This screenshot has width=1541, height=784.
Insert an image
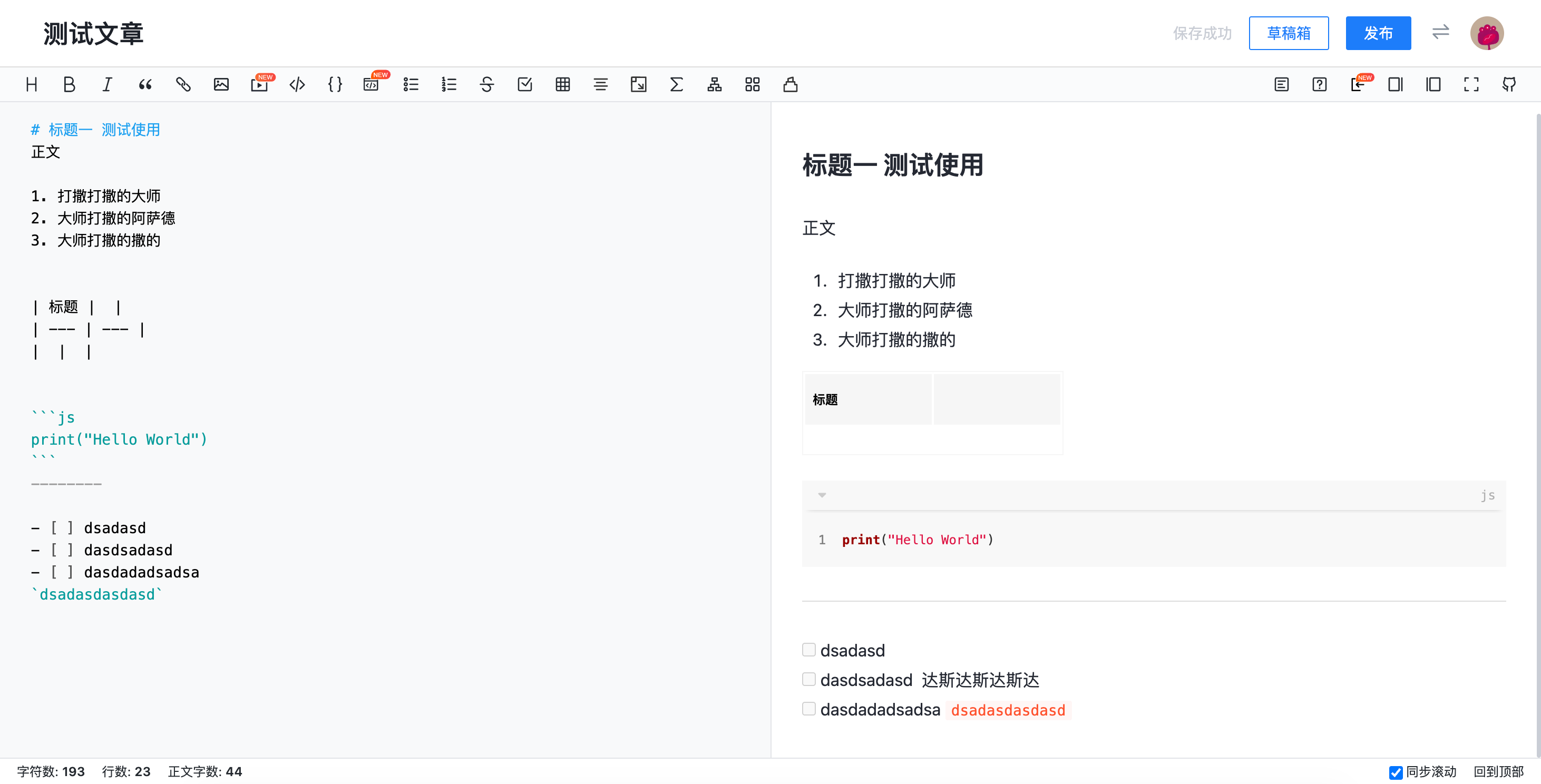pyautogui.click(x=221, y=84)
